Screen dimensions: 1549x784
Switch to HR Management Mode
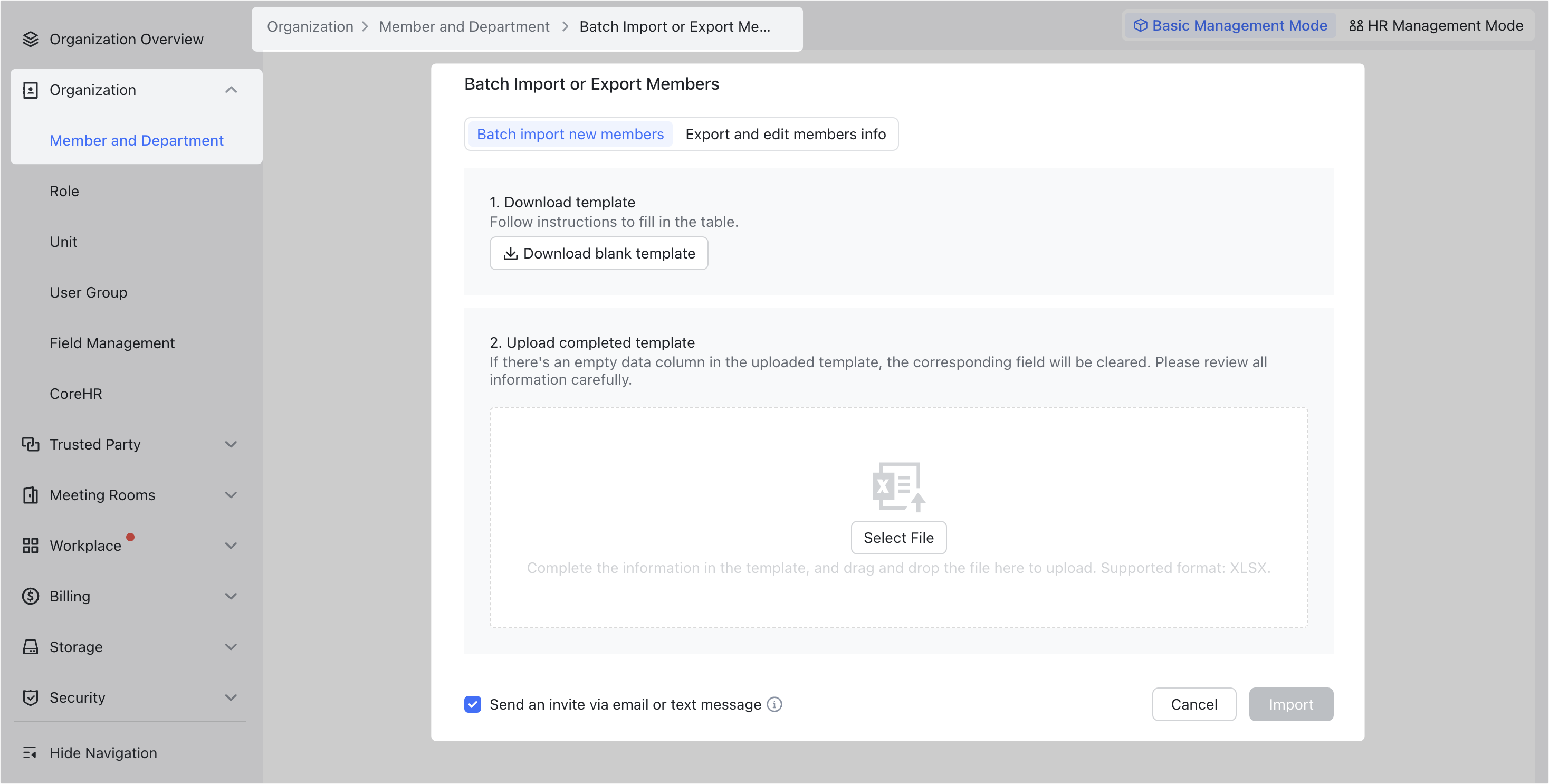click(1437, 25)
